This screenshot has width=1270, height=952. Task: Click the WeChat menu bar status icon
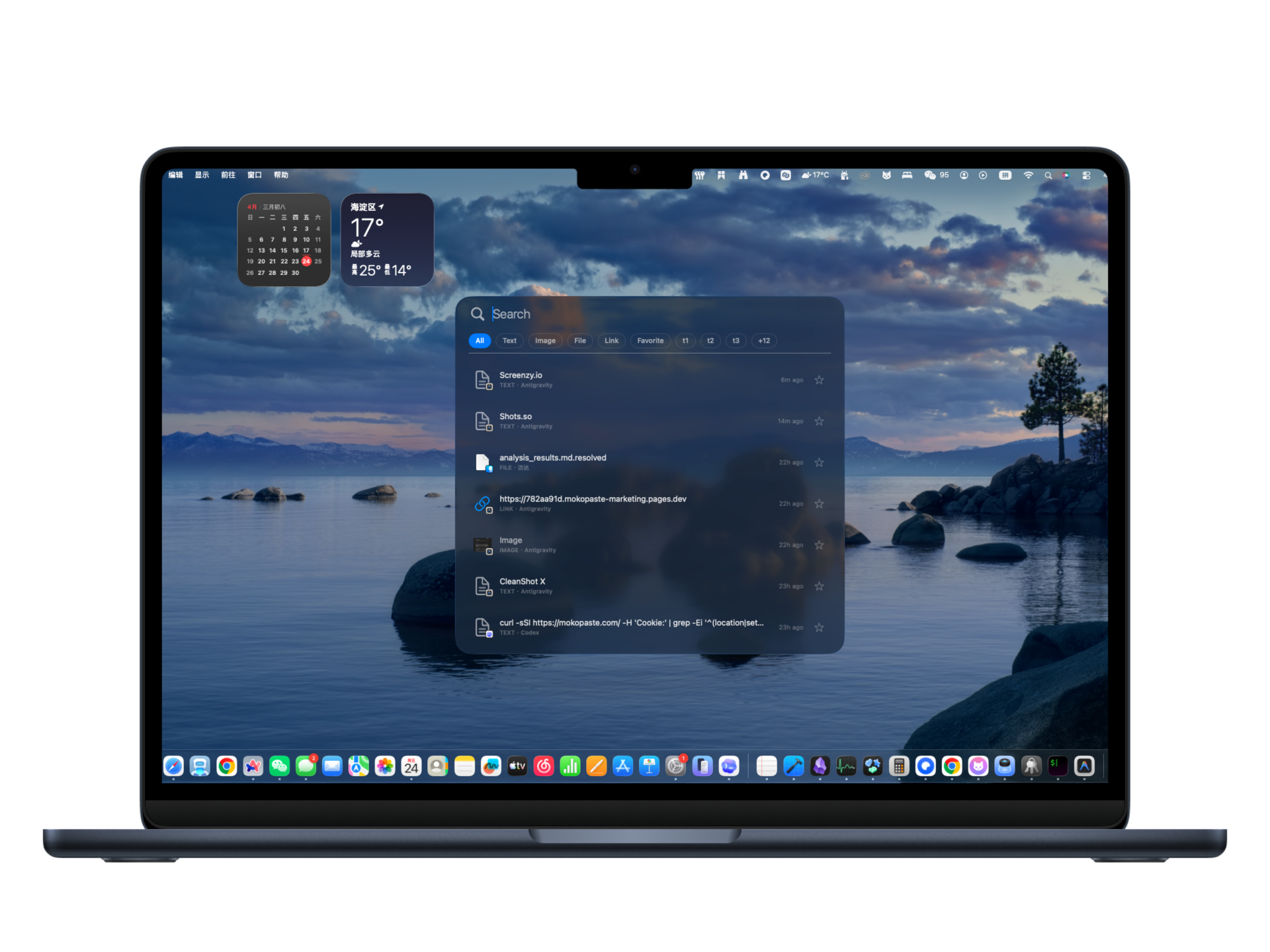(931, 175)
